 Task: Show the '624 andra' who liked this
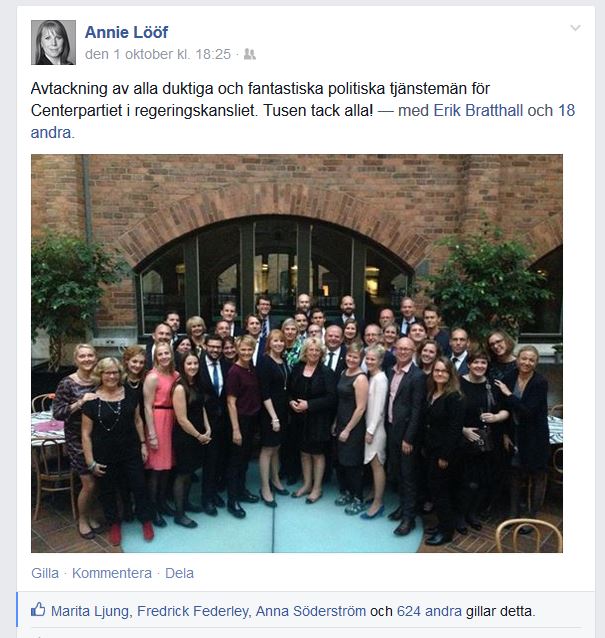click(429, 611)
